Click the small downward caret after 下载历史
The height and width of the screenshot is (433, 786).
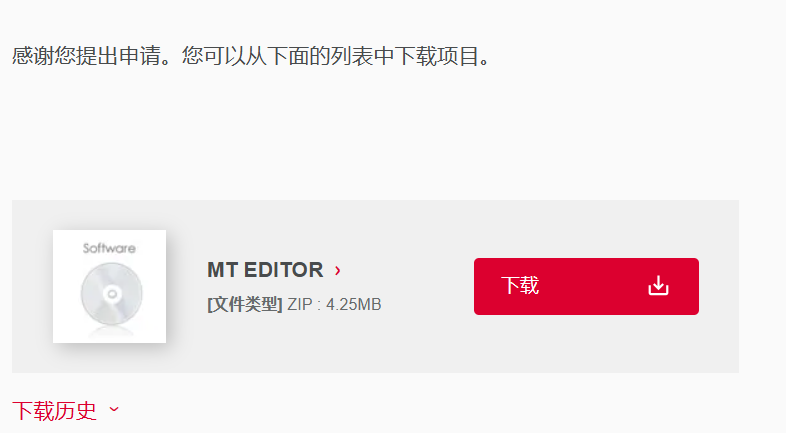(x=114, y=409)
